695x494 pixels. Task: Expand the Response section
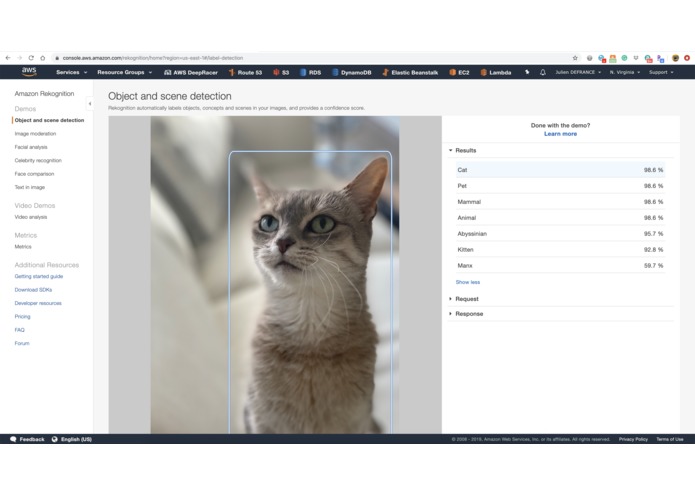click(x=466, y=314)
